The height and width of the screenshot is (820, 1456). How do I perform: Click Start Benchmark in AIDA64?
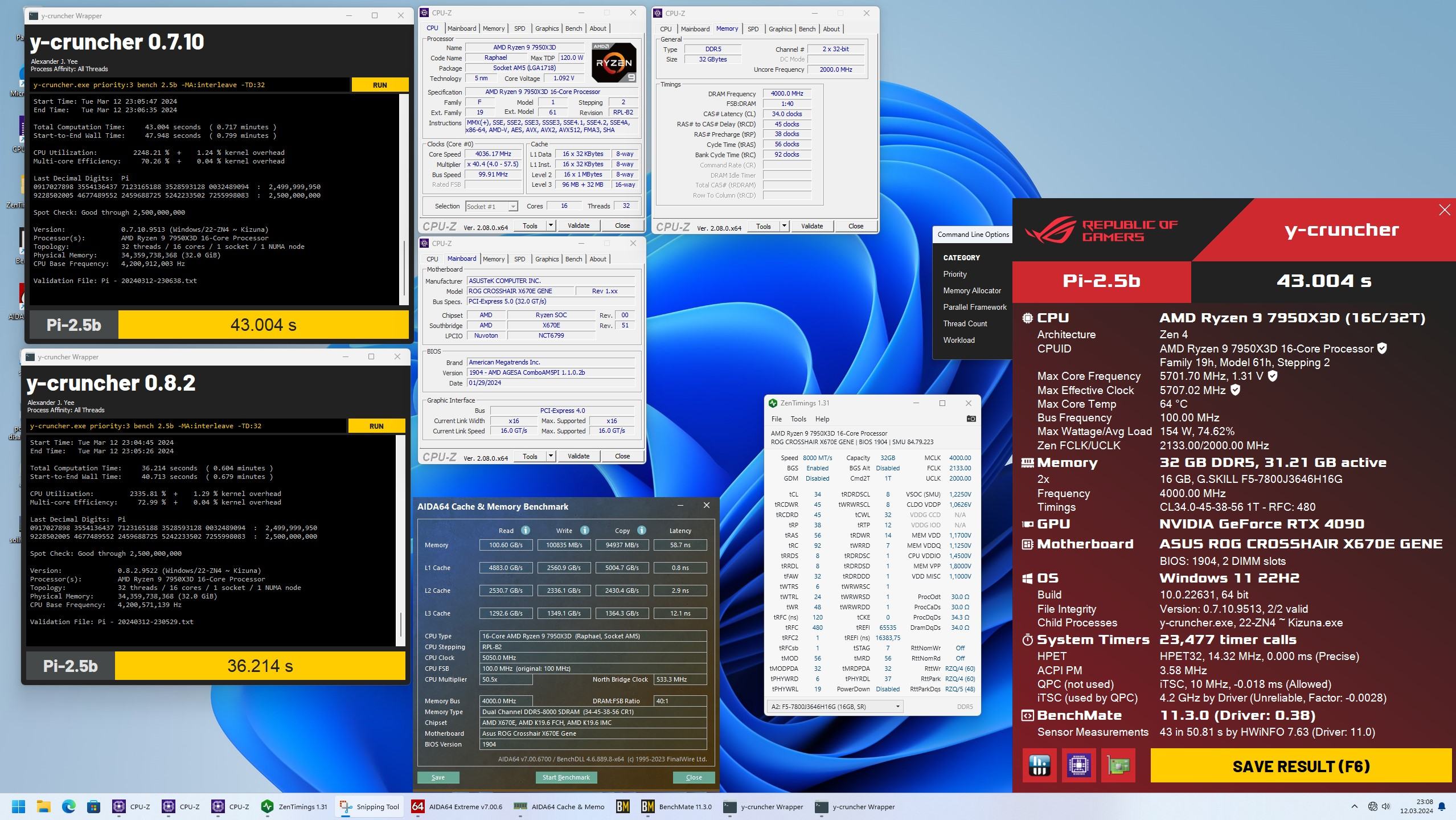[x=565, y=777]
